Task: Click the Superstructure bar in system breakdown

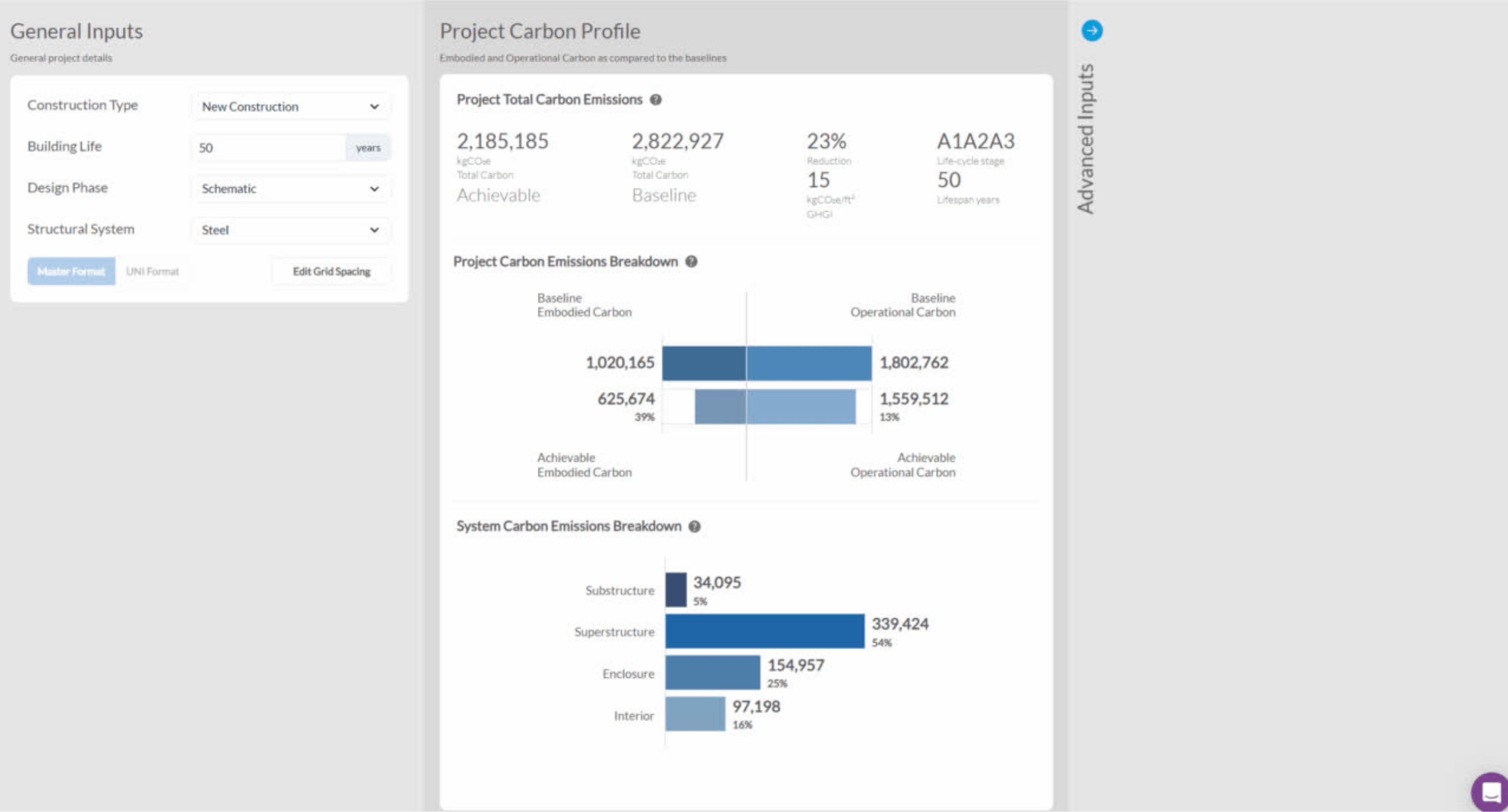Action: (765, 631)
